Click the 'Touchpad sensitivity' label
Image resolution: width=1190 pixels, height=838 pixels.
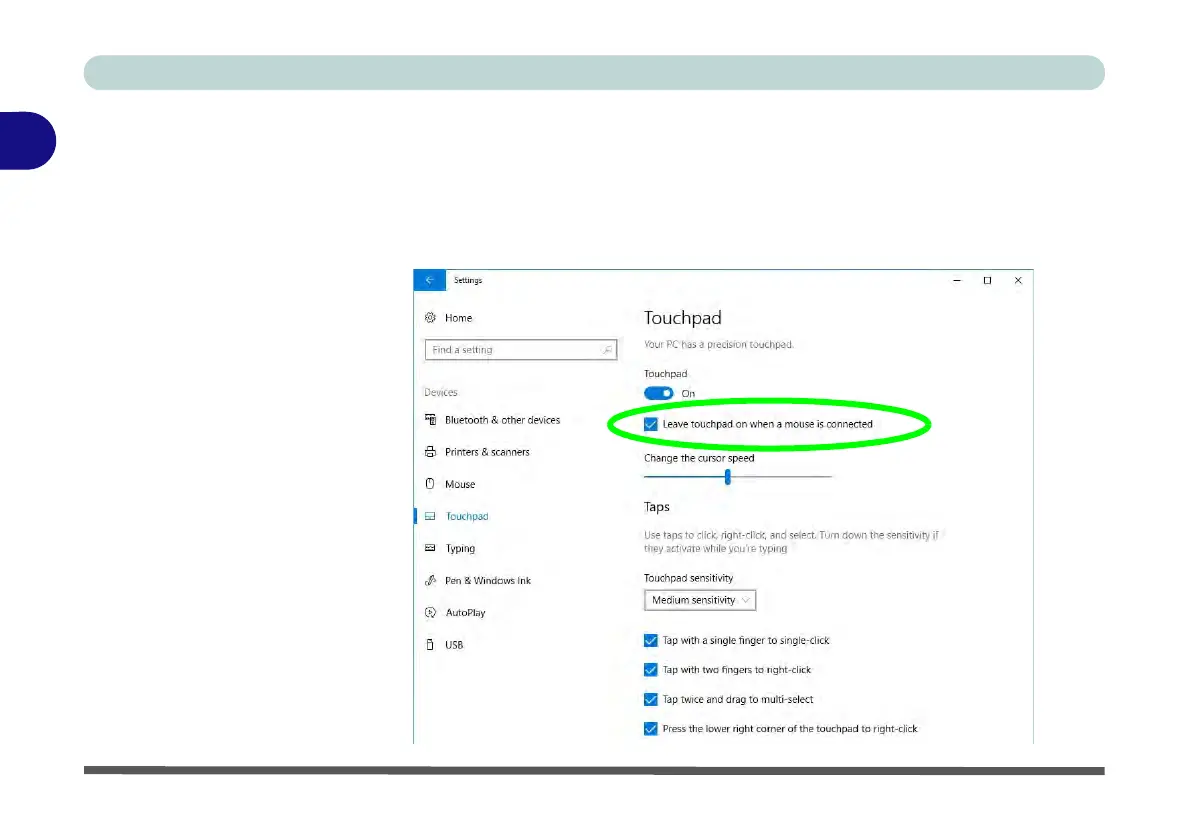(688, 578)
